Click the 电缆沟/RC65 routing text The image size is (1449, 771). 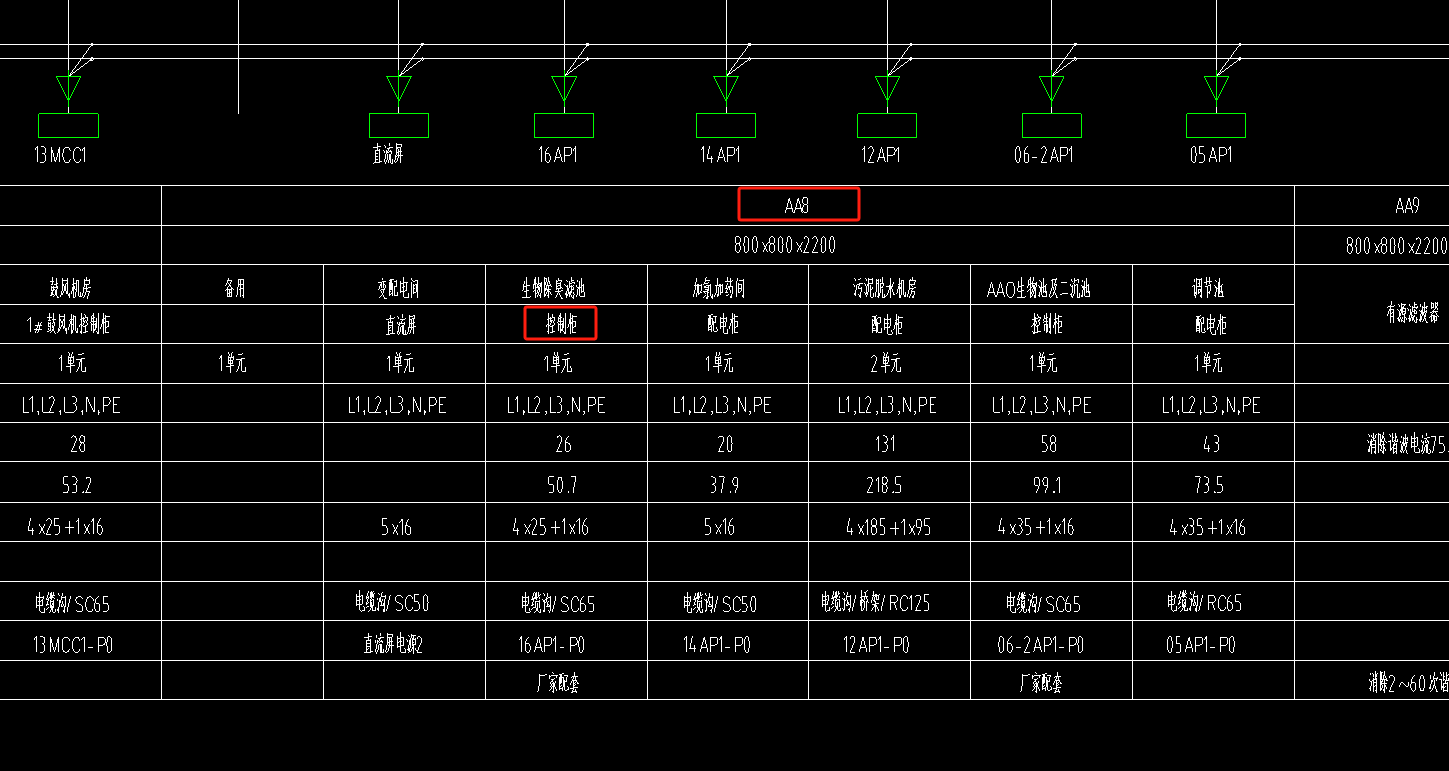(x=1205, y=602)
